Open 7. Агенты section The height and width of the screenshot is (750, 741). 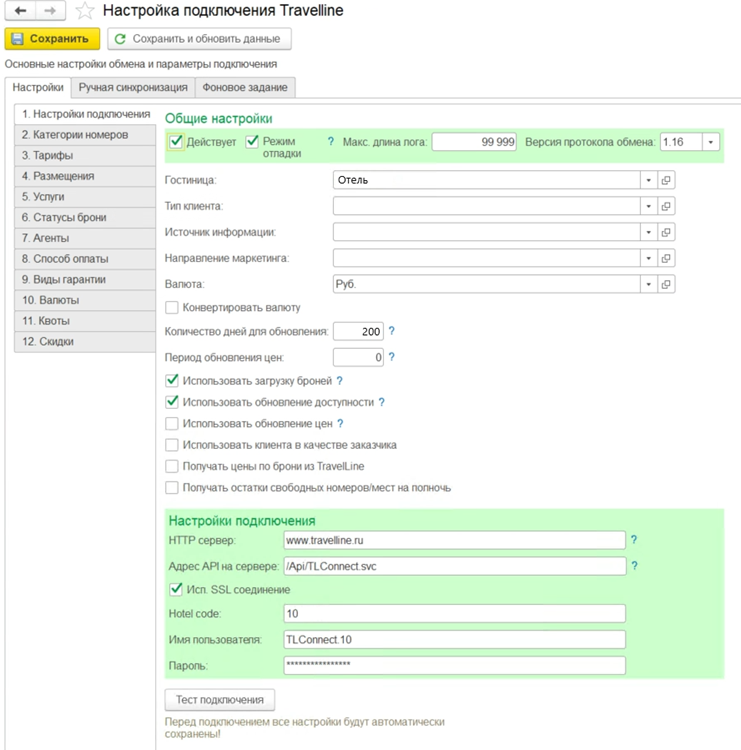(x=85, y=238)
